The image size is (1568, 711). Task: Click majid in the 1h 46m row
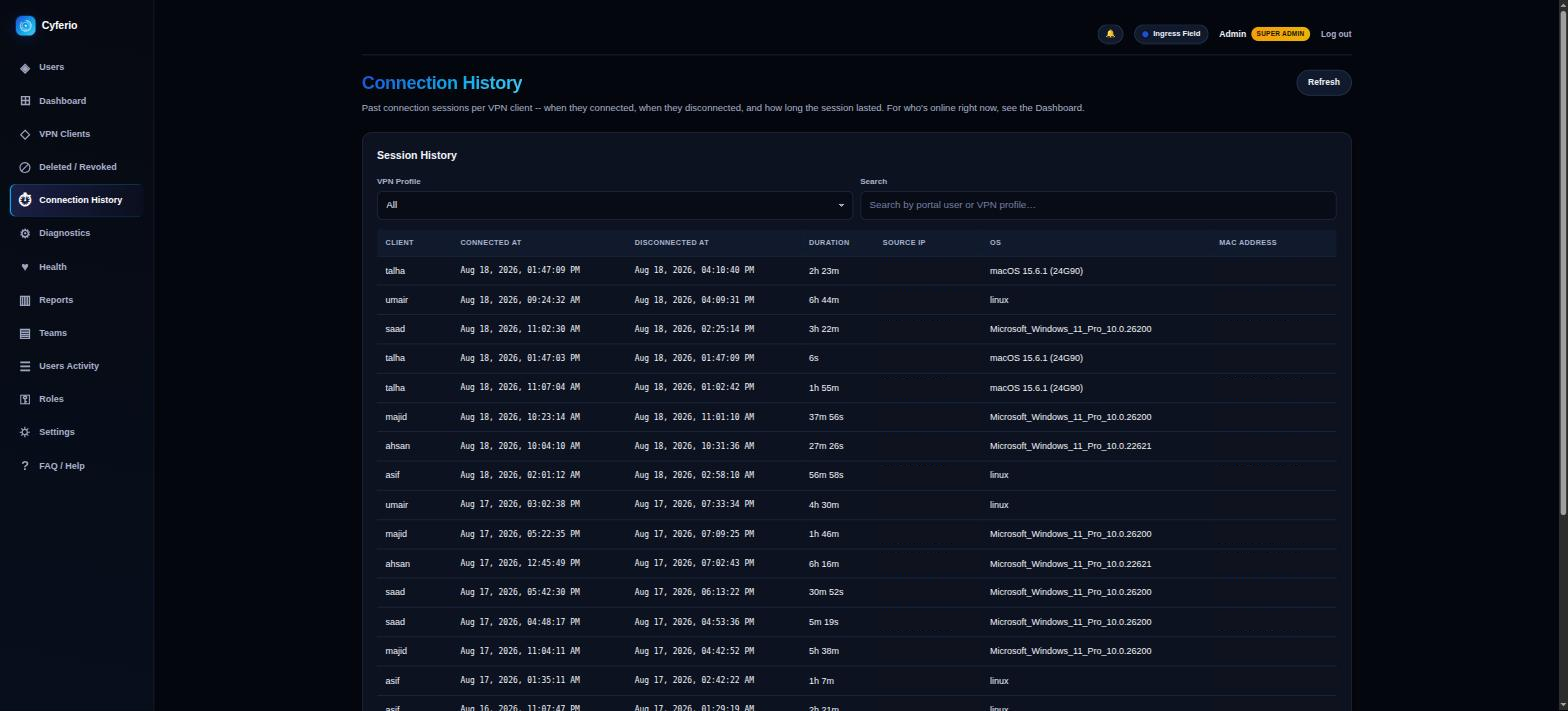(x=396, y=534)
